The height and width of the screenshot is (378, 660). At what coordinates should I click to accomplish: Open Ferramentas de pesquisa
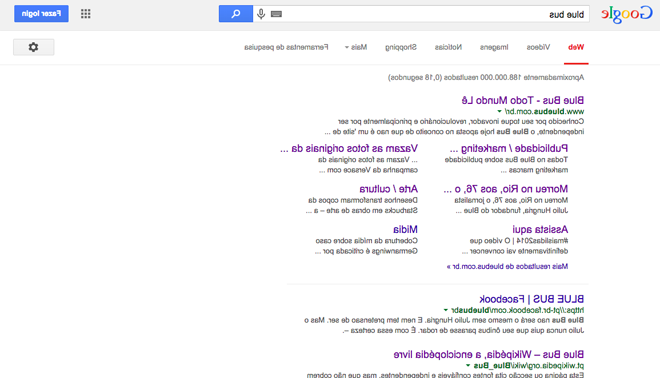[x=286, y=47]
